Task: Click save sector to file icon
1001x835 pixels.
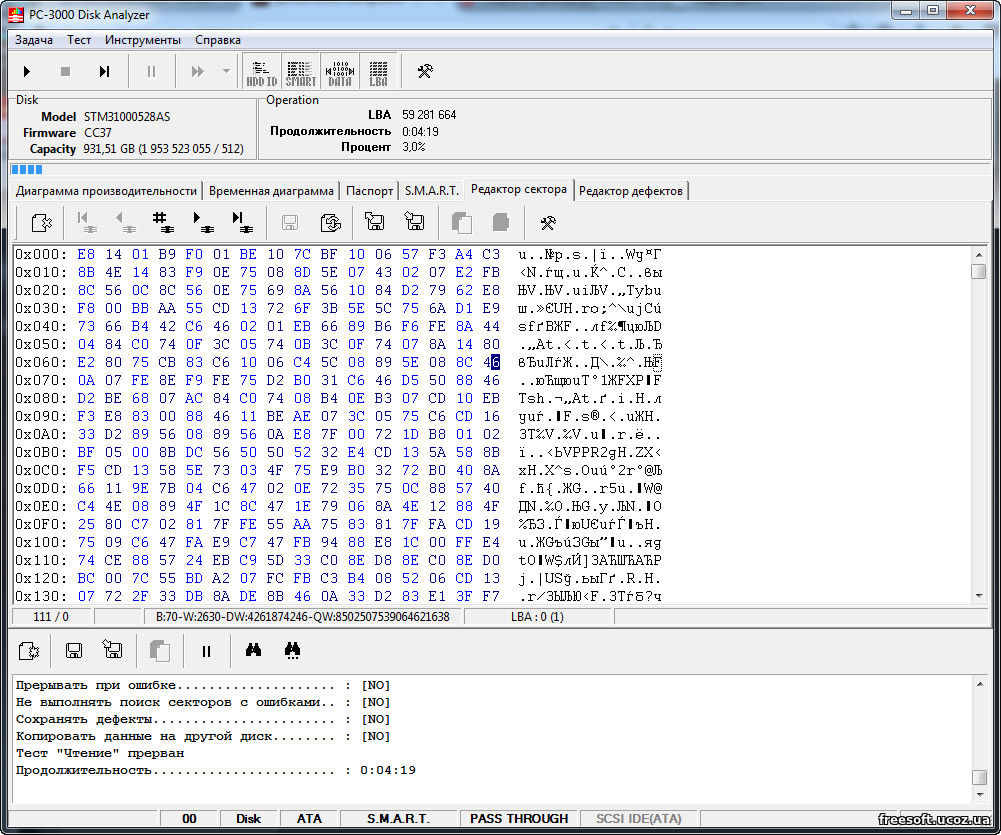Action: [x=414, y=222]
